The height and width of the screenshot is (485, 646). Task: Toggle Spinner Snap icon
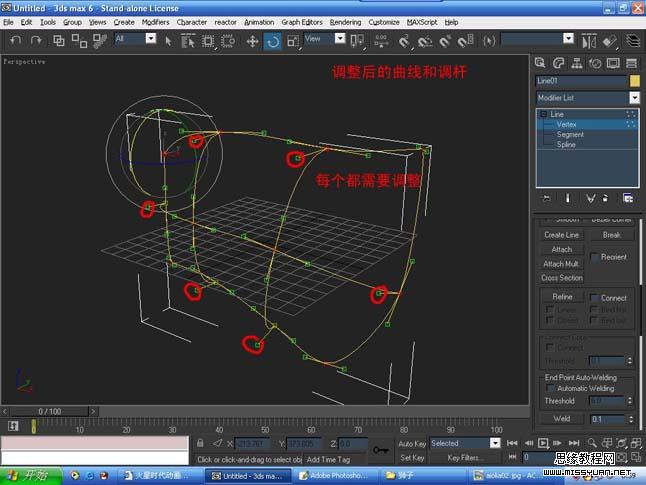[x=465, y=41]
